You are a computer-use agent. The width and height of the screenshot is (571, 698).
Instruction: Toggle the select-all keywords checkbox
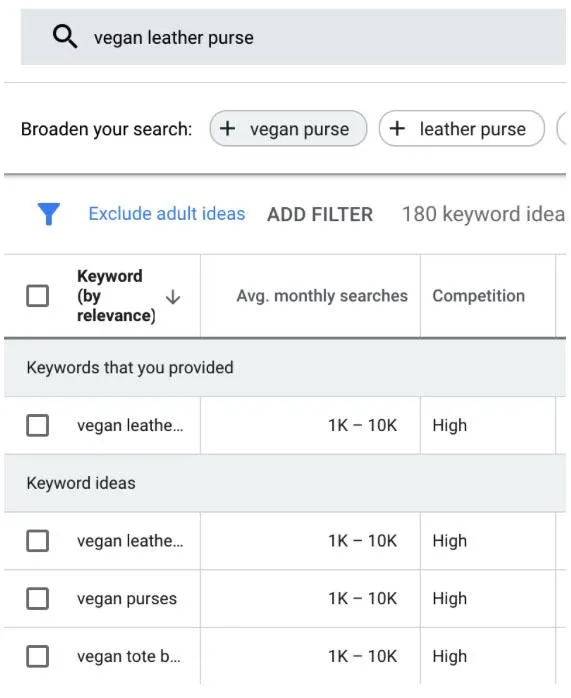tap(37, 296)
